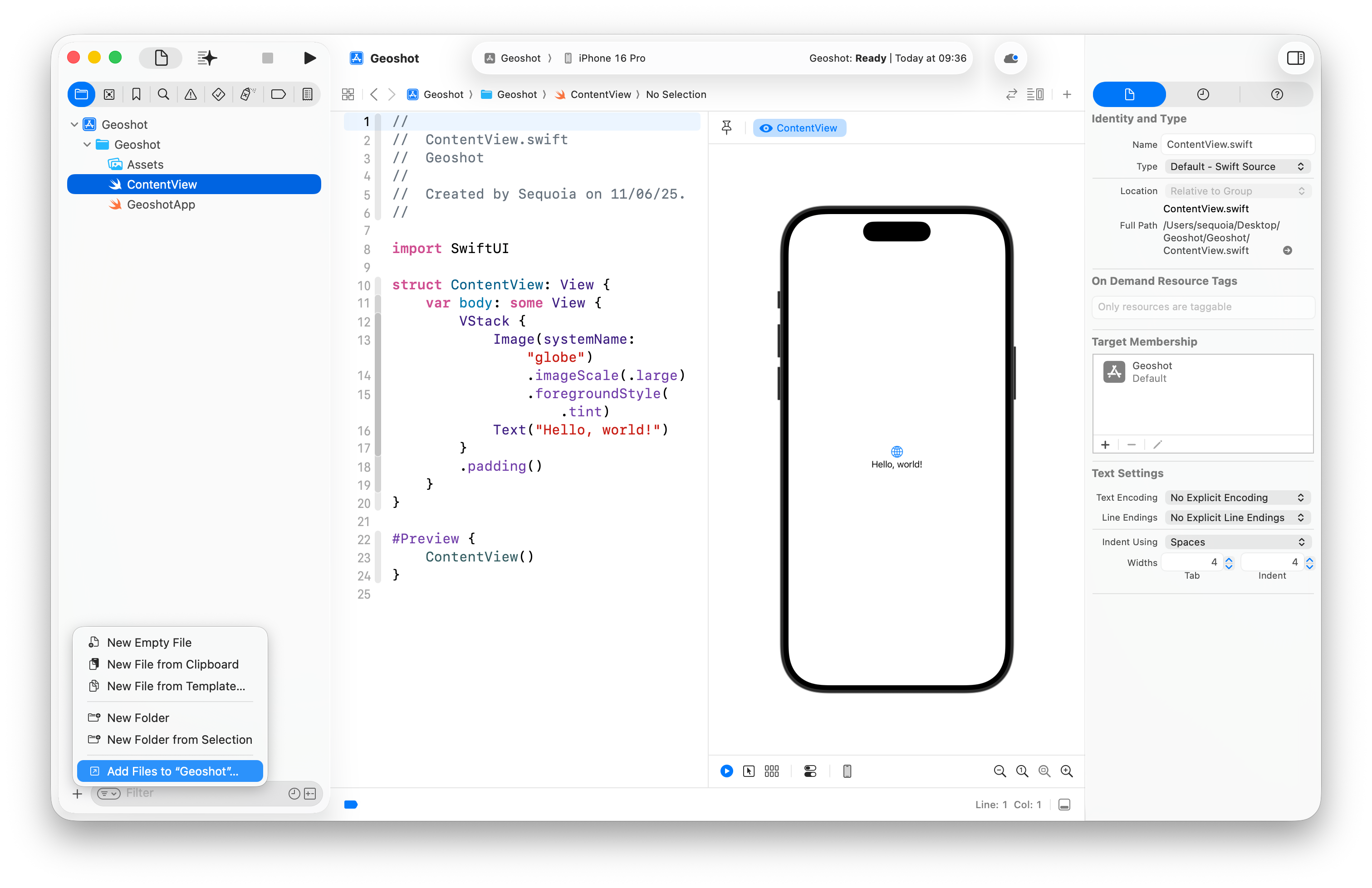Open the History inspector
This screenshot has width=1372, height=888.
click(x=1202, y=94)
